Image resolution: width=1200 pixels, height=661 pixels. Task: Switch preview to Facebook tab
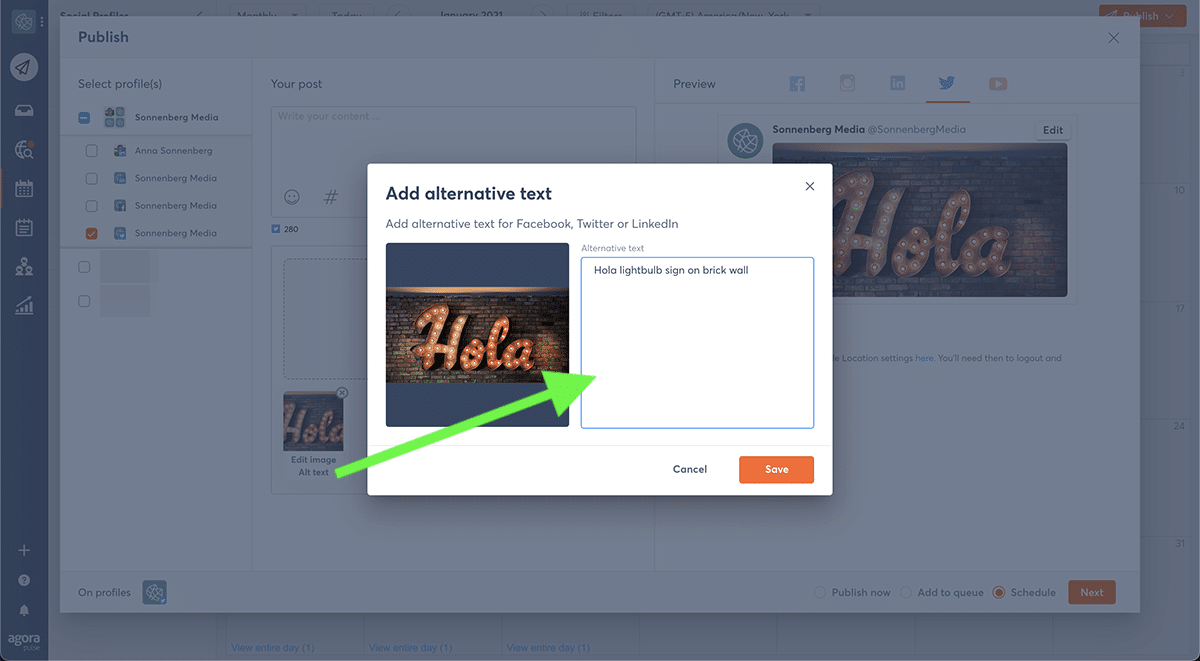pyautogui.click(x=797, y=84)
